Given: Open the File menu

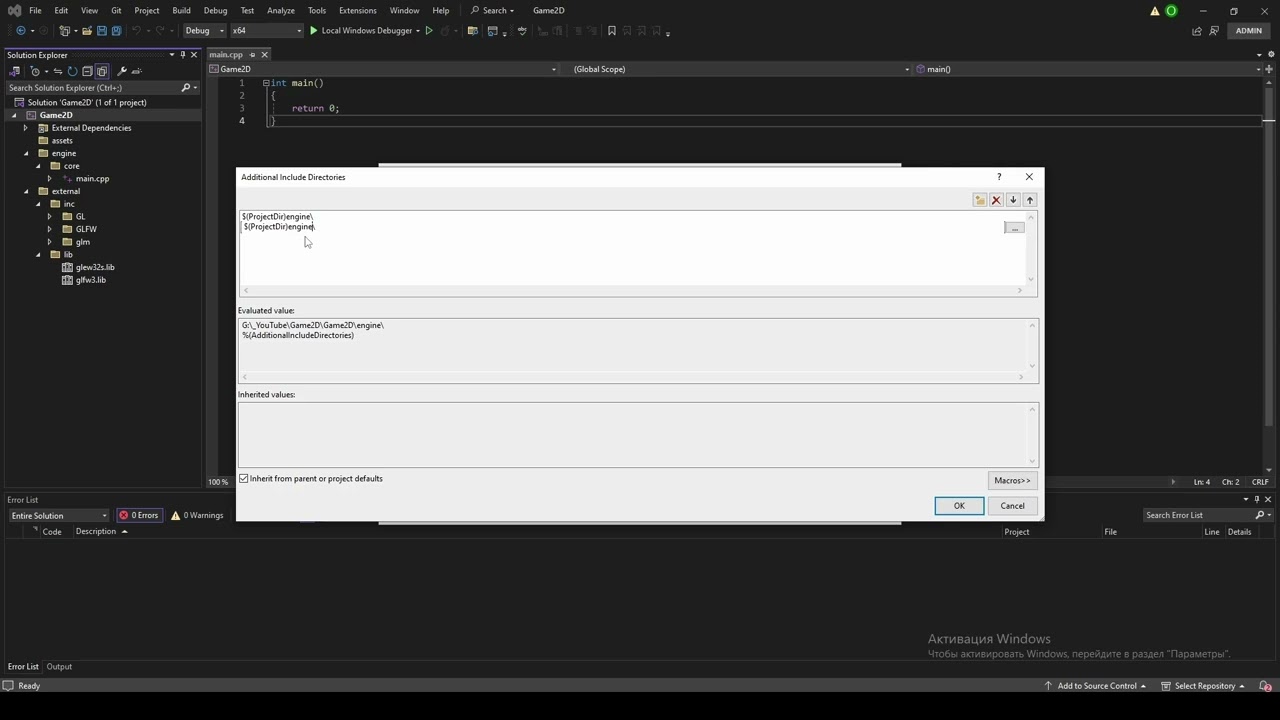Looking at the screenshot, I should (35, 10).
